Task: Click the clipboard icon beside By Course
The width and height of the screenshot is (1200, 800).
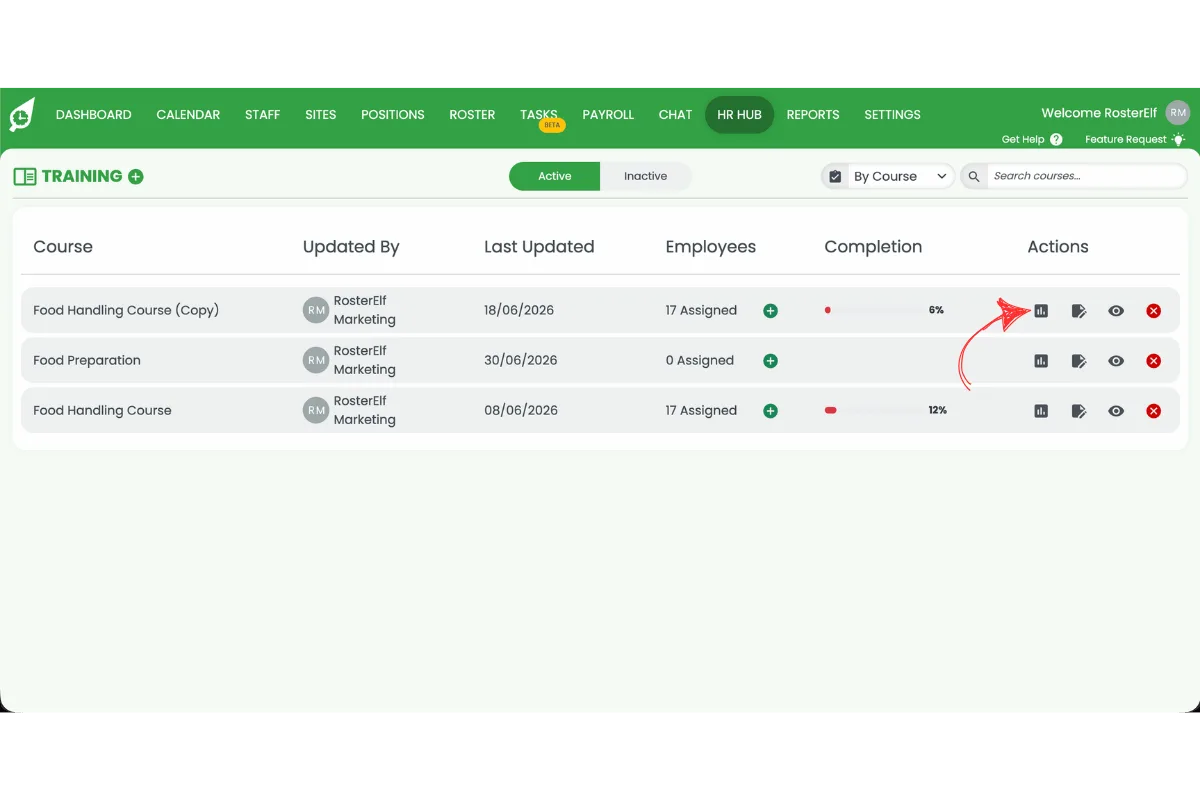Action: [835, 177]
